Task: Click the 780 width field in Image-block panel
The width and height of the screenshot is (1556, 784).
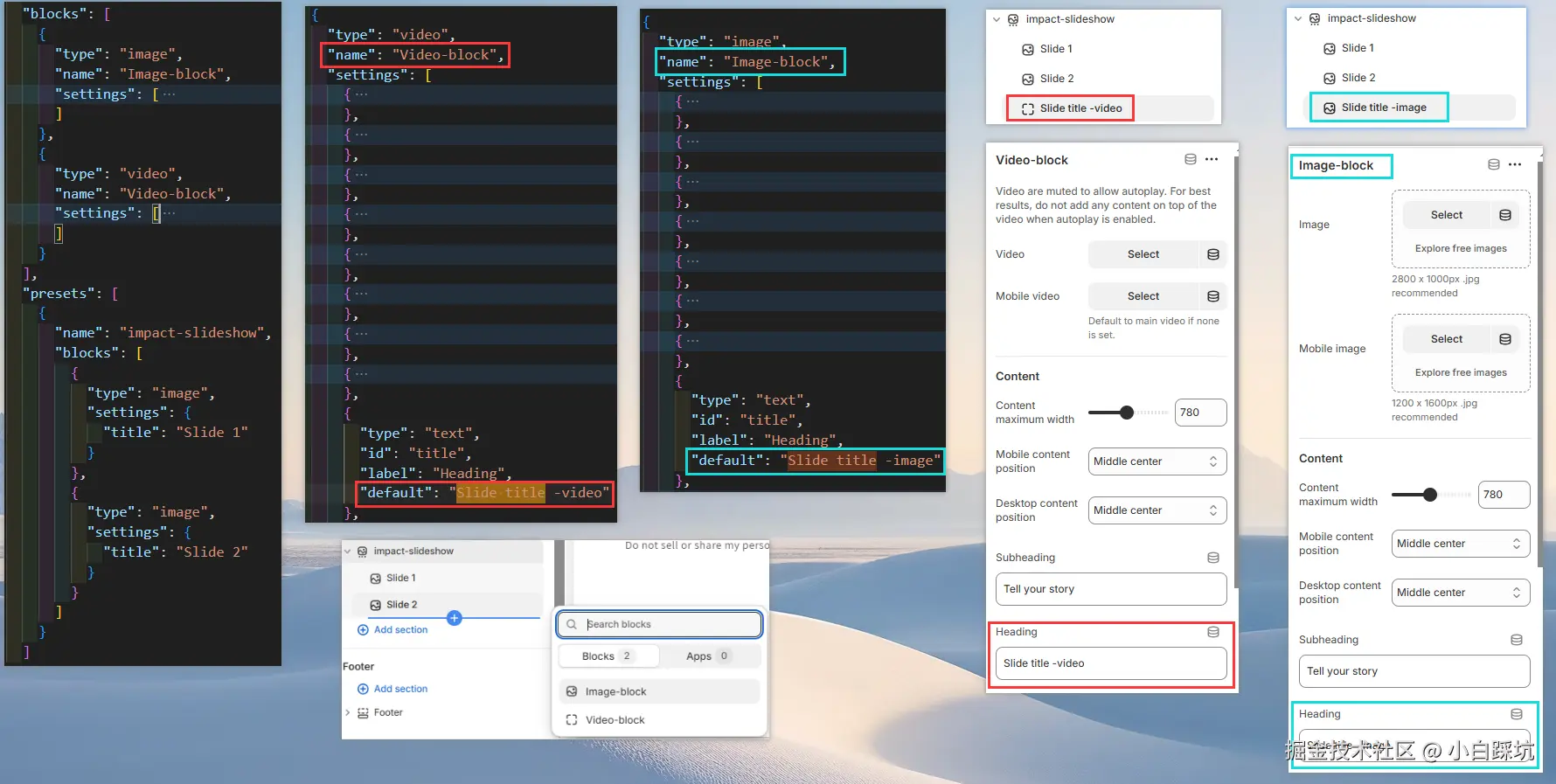Action: pos(1504,495)
